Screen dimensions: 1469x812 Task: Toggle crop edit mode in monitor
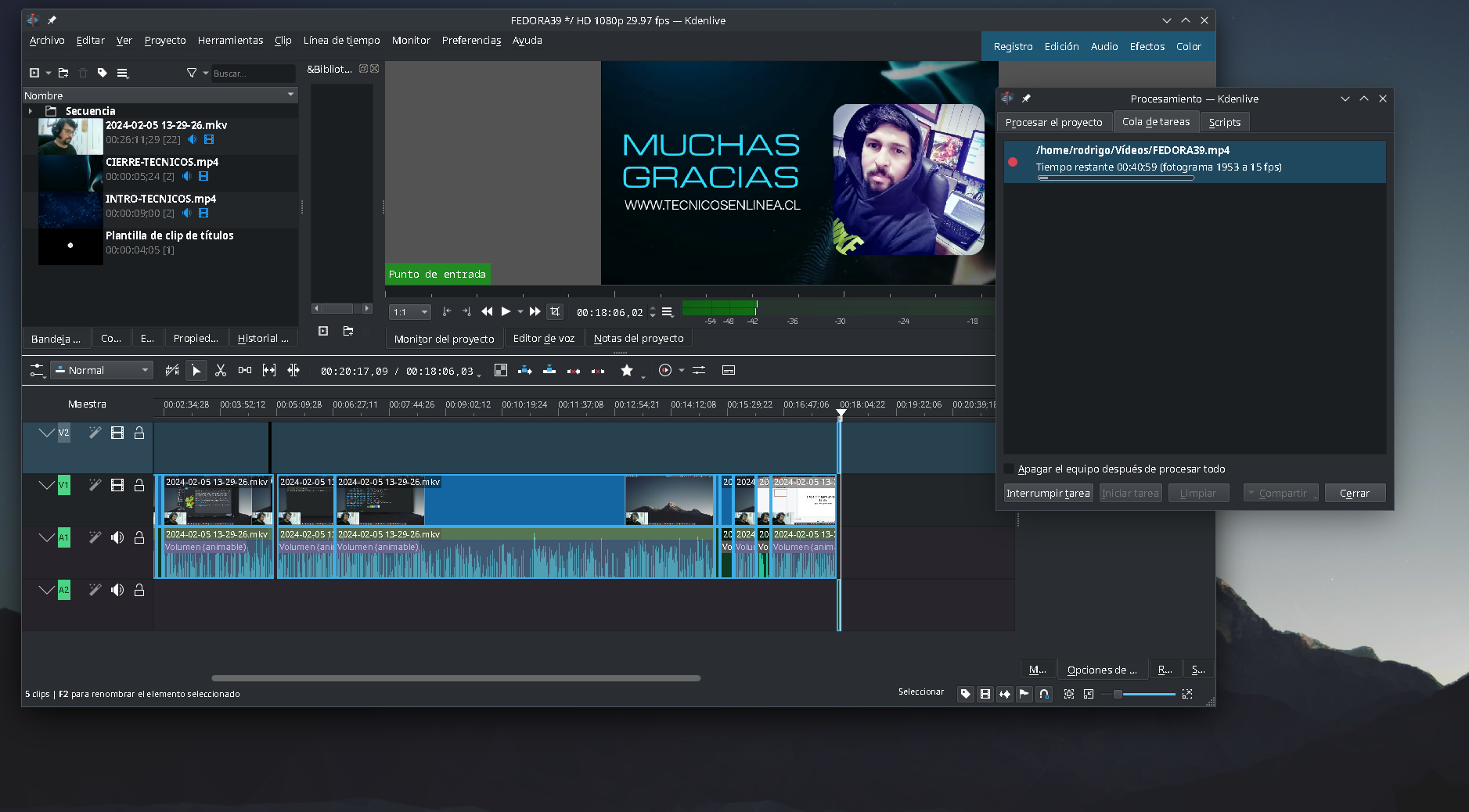555,311
